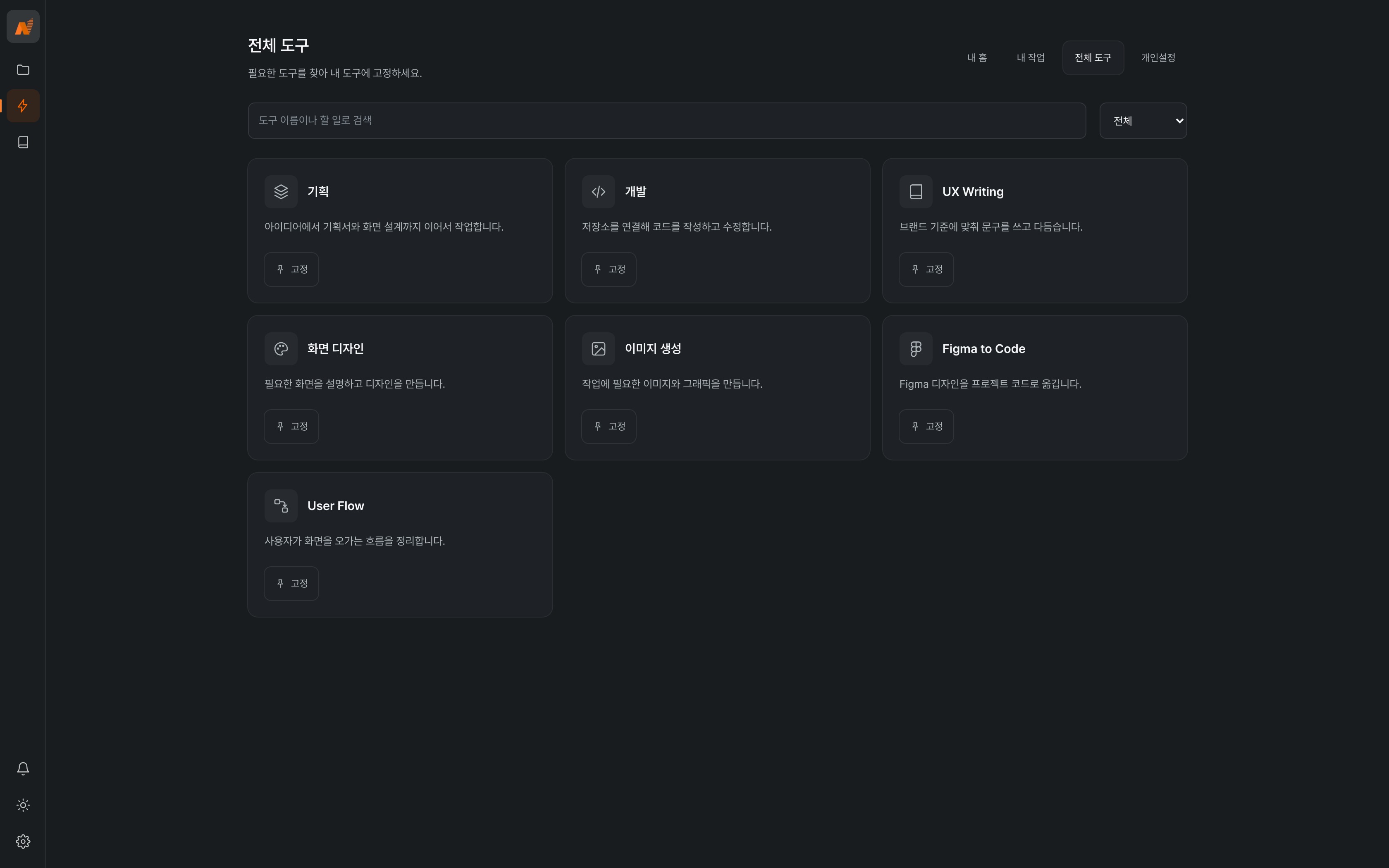
Task: Pin the Figma to Code tool with 고정
Action: coord(926,426)
